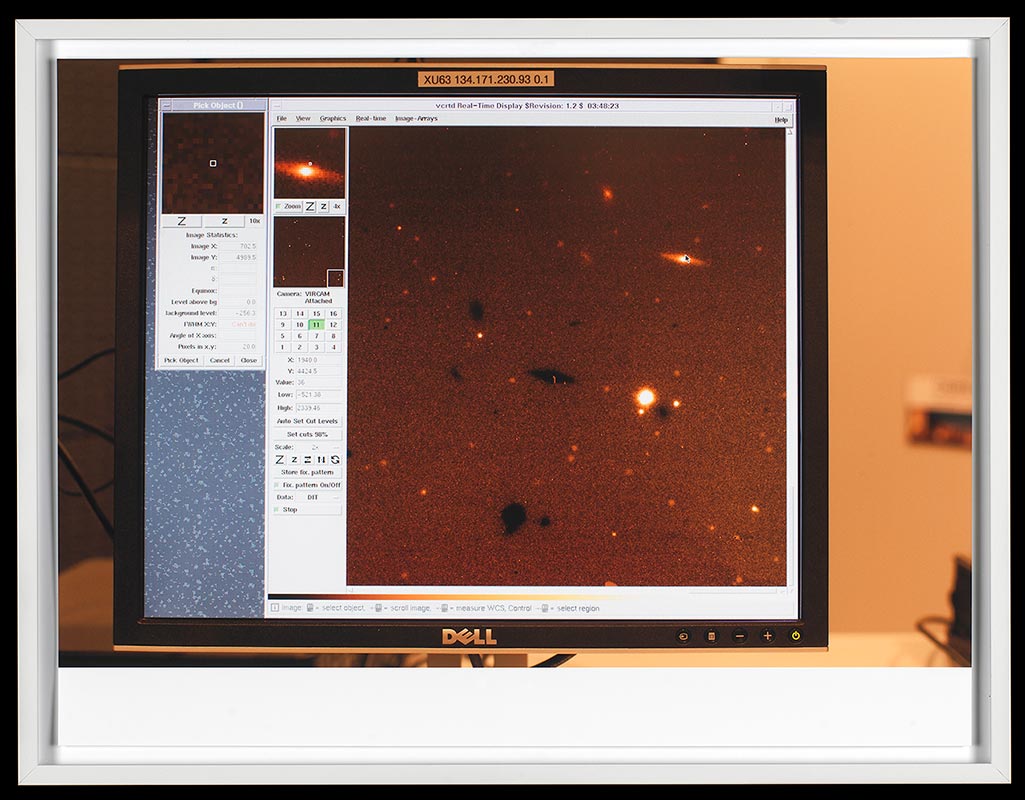This screenshot has width=1025, height=800.
Task: Click the rotate icon in the Scale row
Action: [335, 459]
